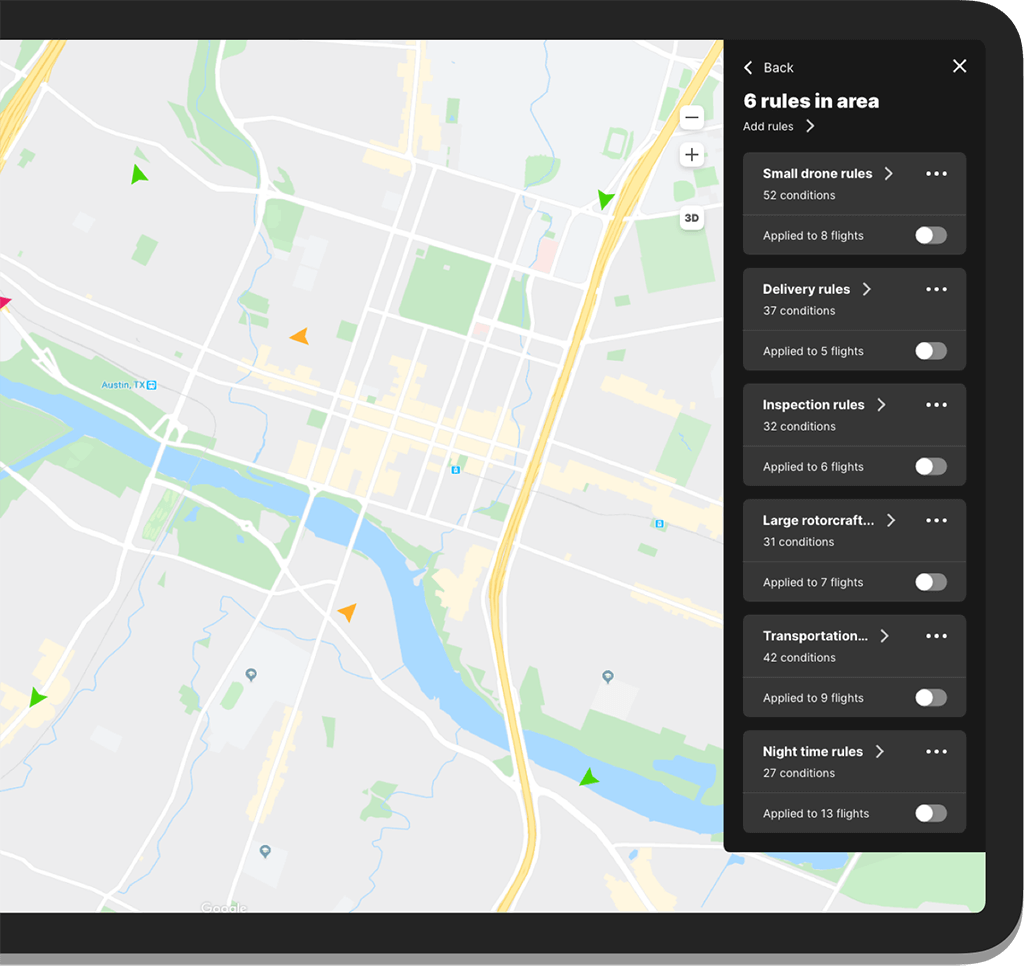Enable the Small drone rules toggle
This screenshot has height=966, width=1024.
(x=930, y=236)
